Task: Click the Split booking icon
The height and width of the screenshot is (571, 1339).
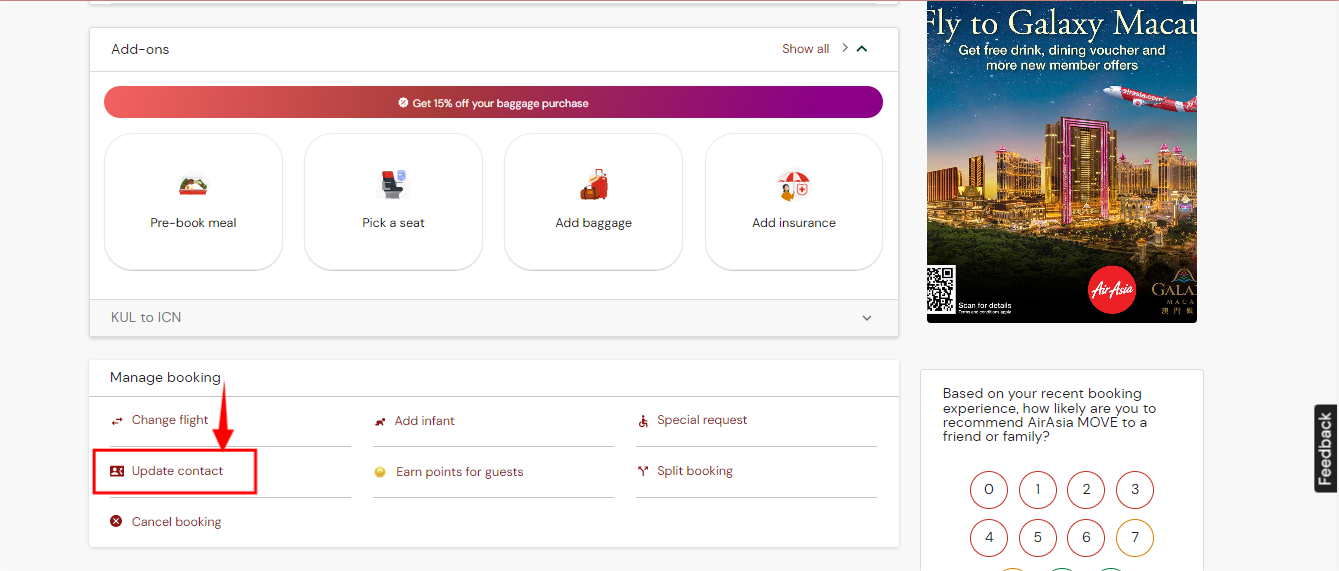Action: click(x=643, y=471)
